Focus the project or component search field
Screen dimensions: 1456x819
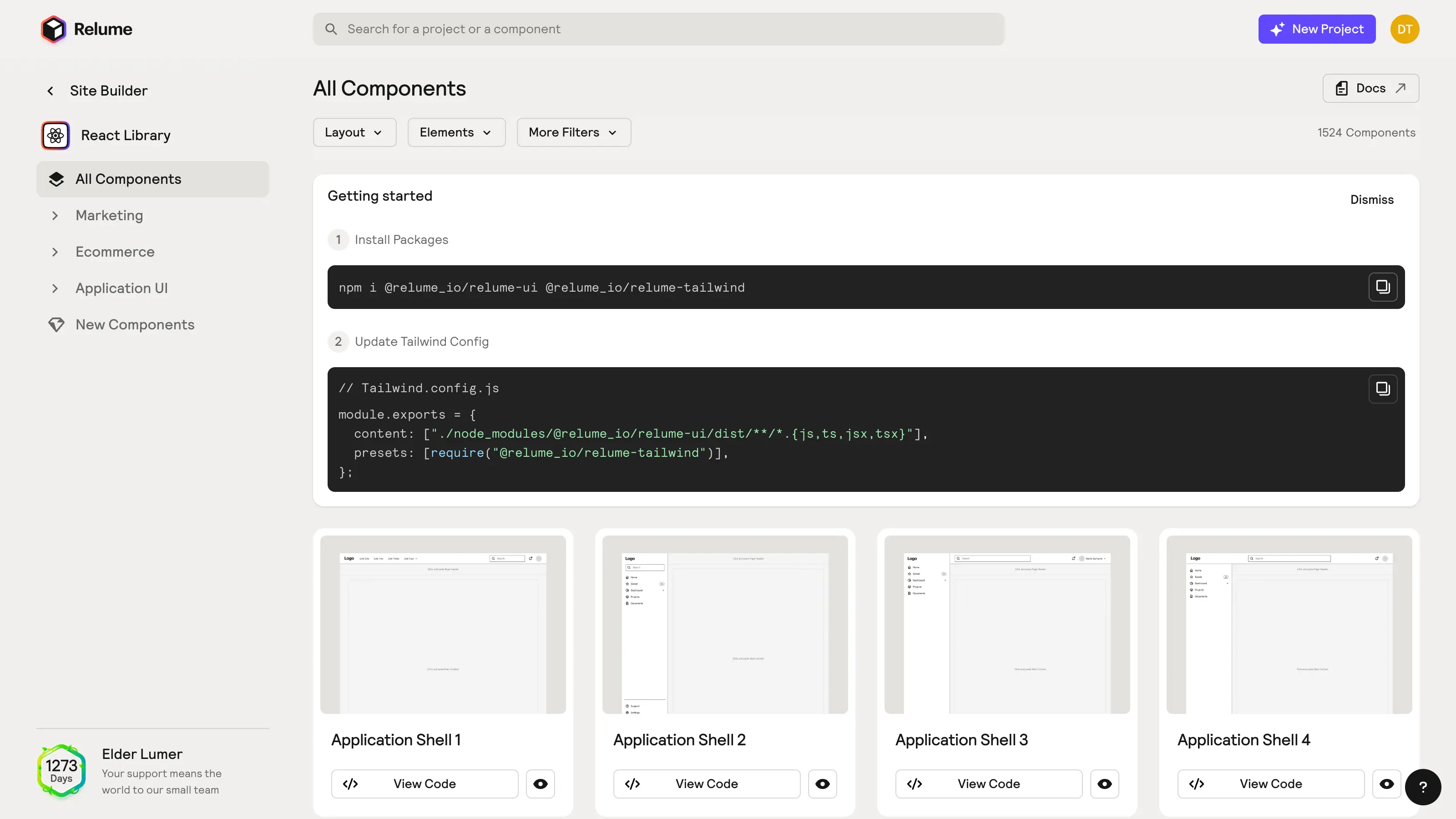click(658, 29)
